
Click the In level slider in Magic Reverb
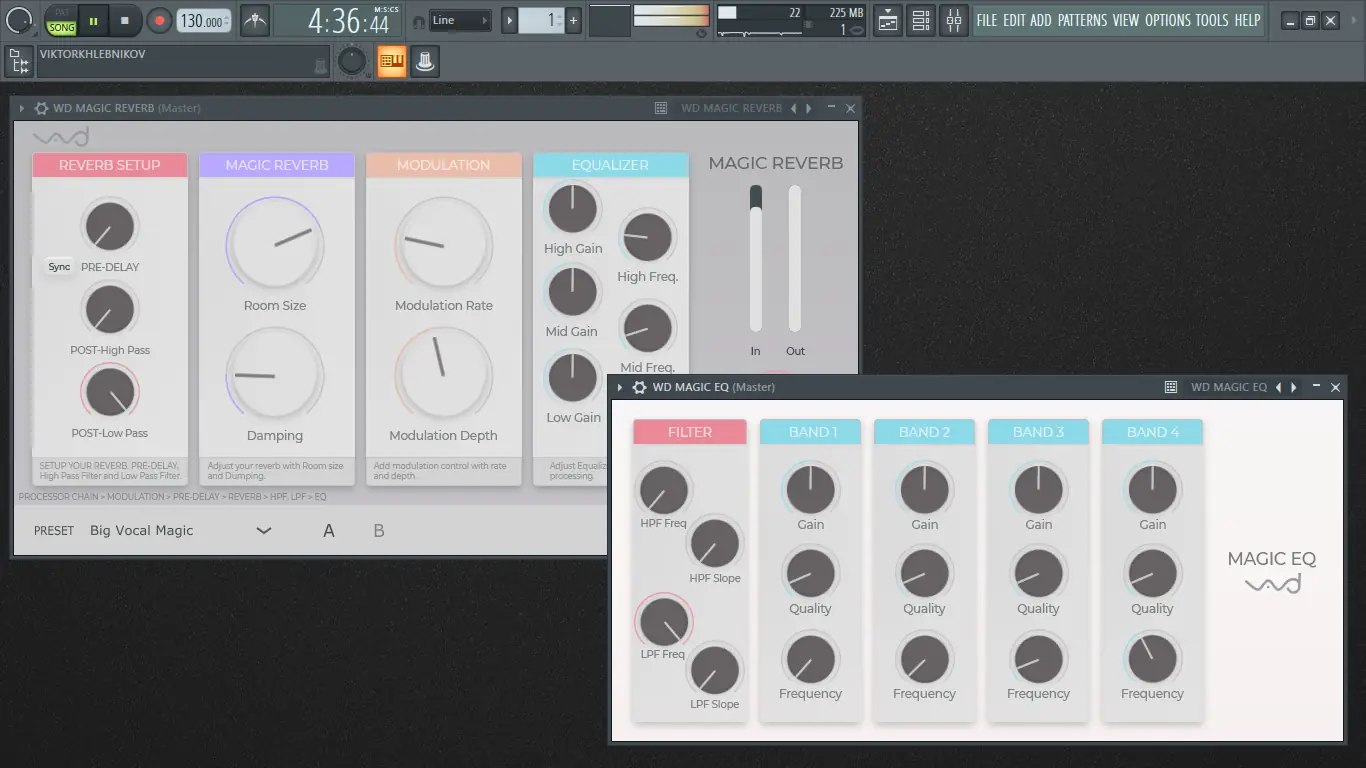pos(756,258)
